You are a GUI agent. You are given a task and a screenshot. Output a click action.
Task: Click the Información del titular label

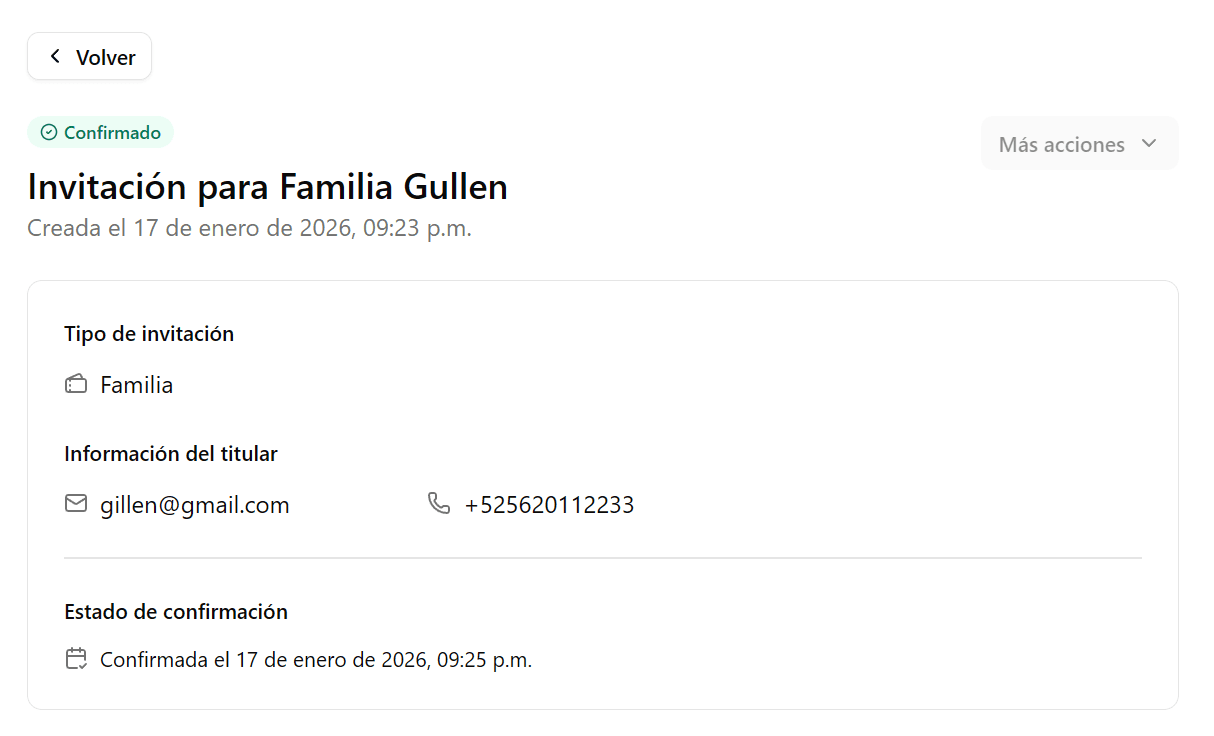pos(171,454)
